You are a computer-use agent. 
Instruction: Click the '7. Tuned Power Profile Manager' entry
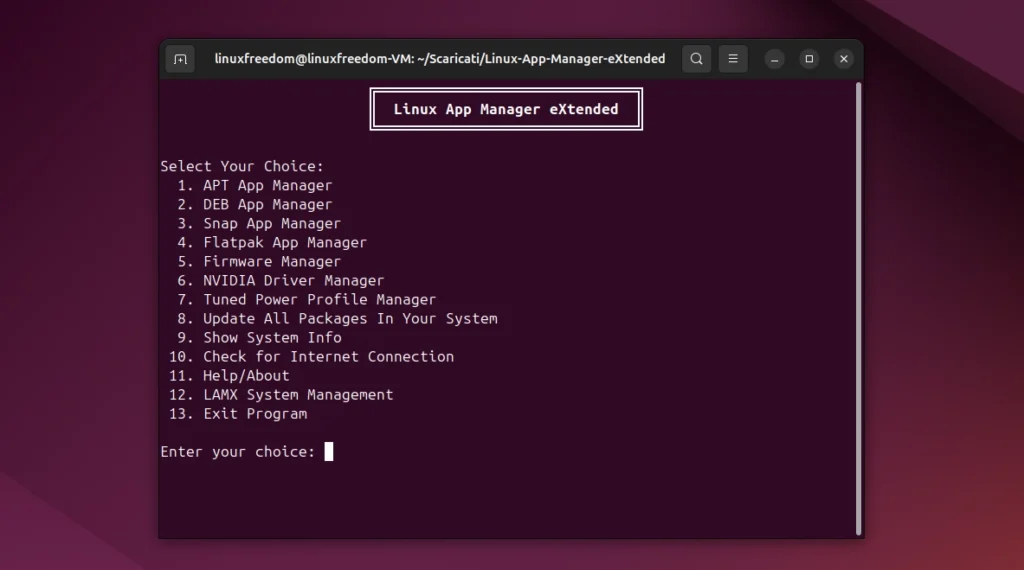click(306, 299)
